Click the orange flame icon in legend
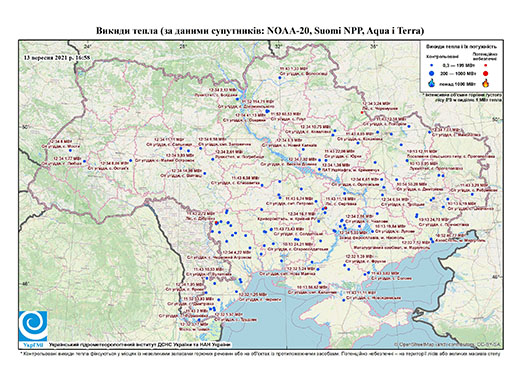The width and height of the screenshot is (520, 368). coord(486,83)
